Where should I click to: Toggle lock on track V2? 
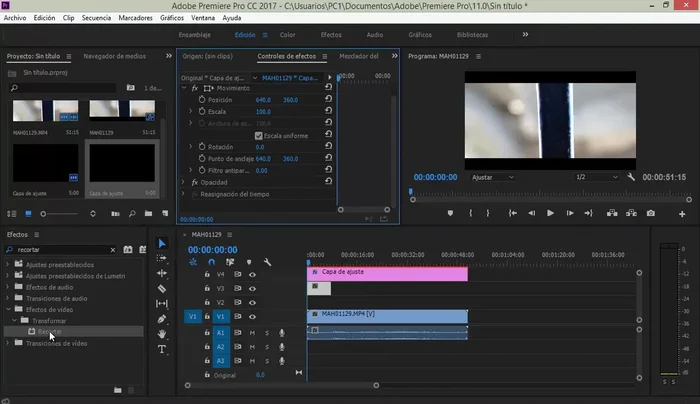tap(207, 302)
